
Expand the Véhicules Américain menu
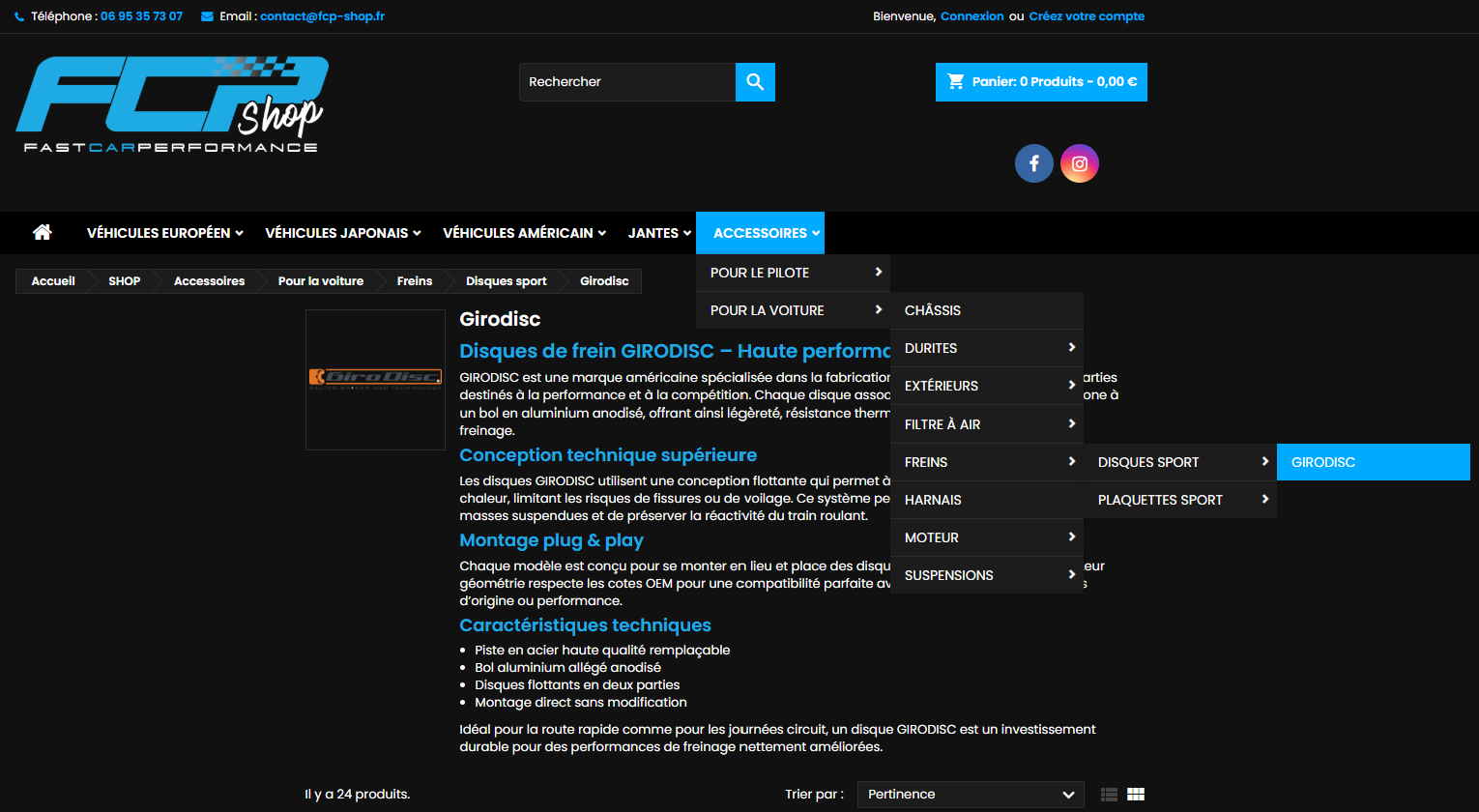click(x=525, y=233)
